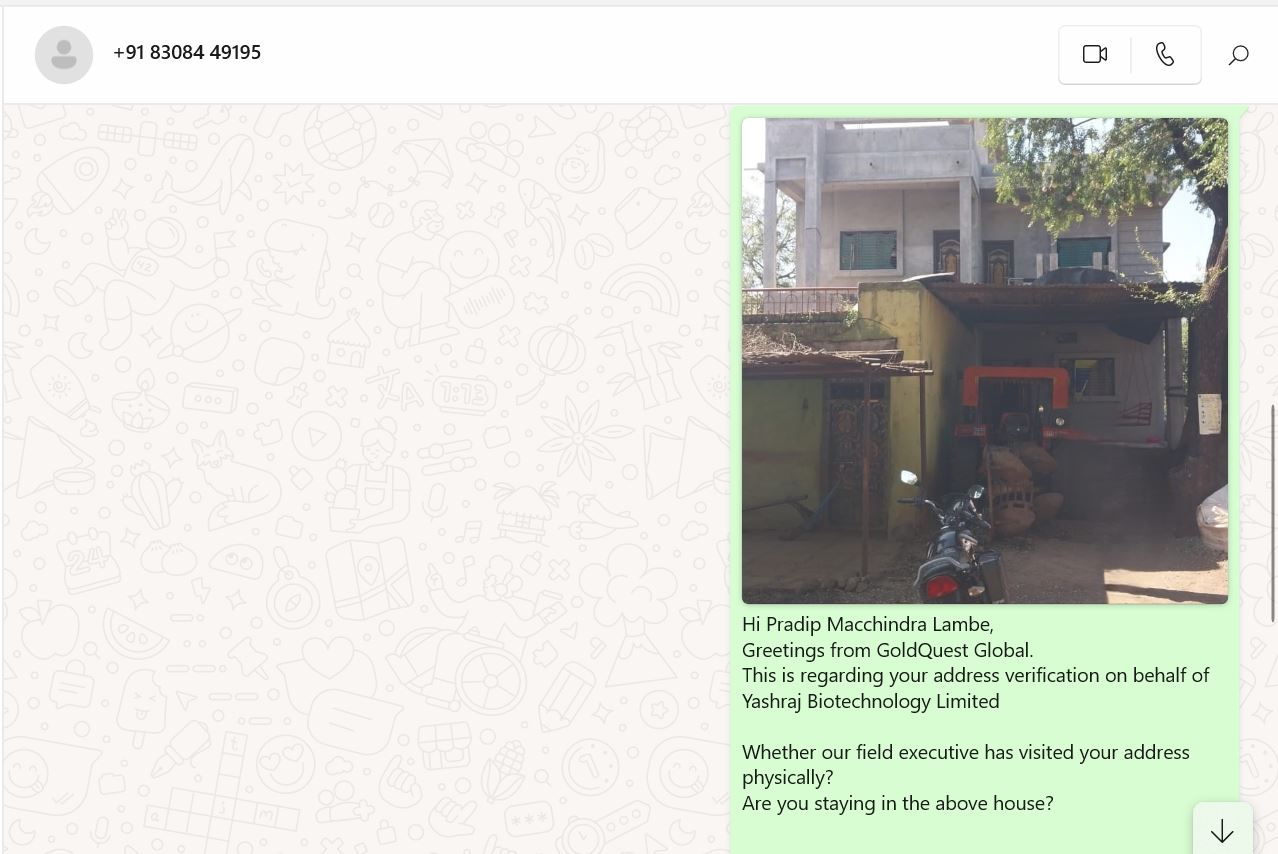The image size is (1278, 854).
Task: Click the scrollbar track below the thumb
Action: 1273,737
